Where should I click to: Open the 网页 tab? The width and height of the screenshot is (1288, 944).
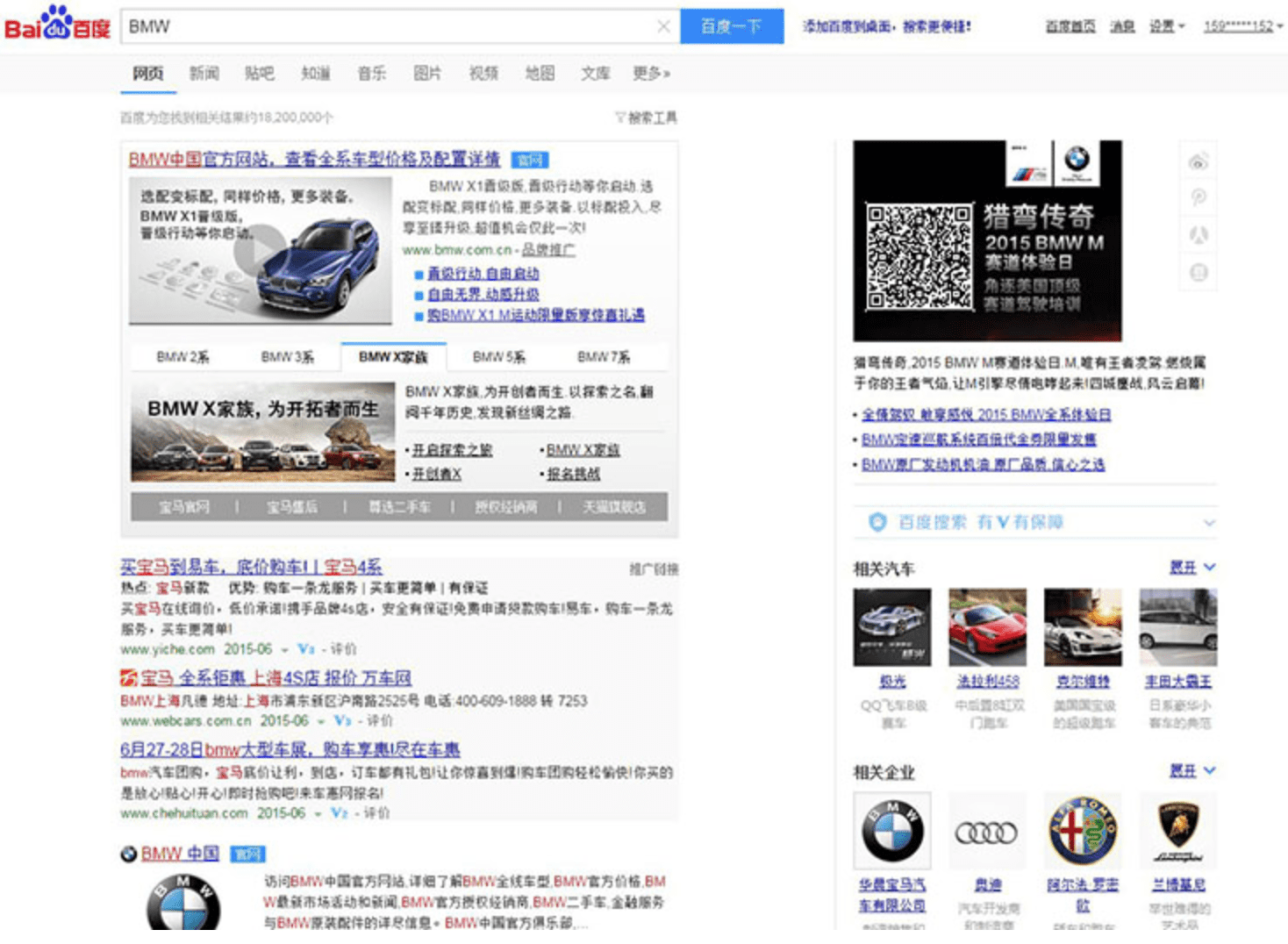pos(148,74)
